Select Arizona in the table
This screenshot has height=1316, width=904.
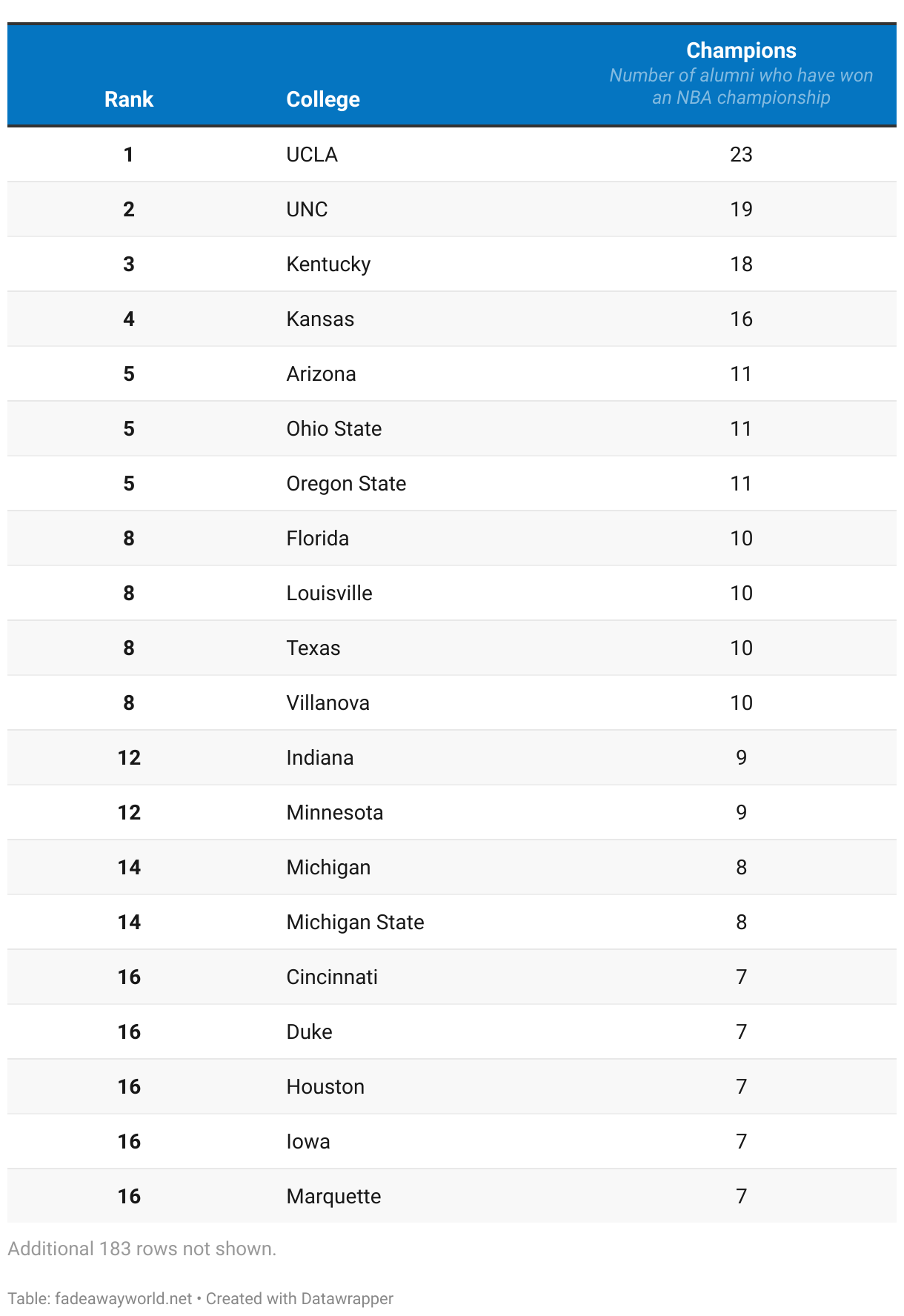tap(321, 373)
